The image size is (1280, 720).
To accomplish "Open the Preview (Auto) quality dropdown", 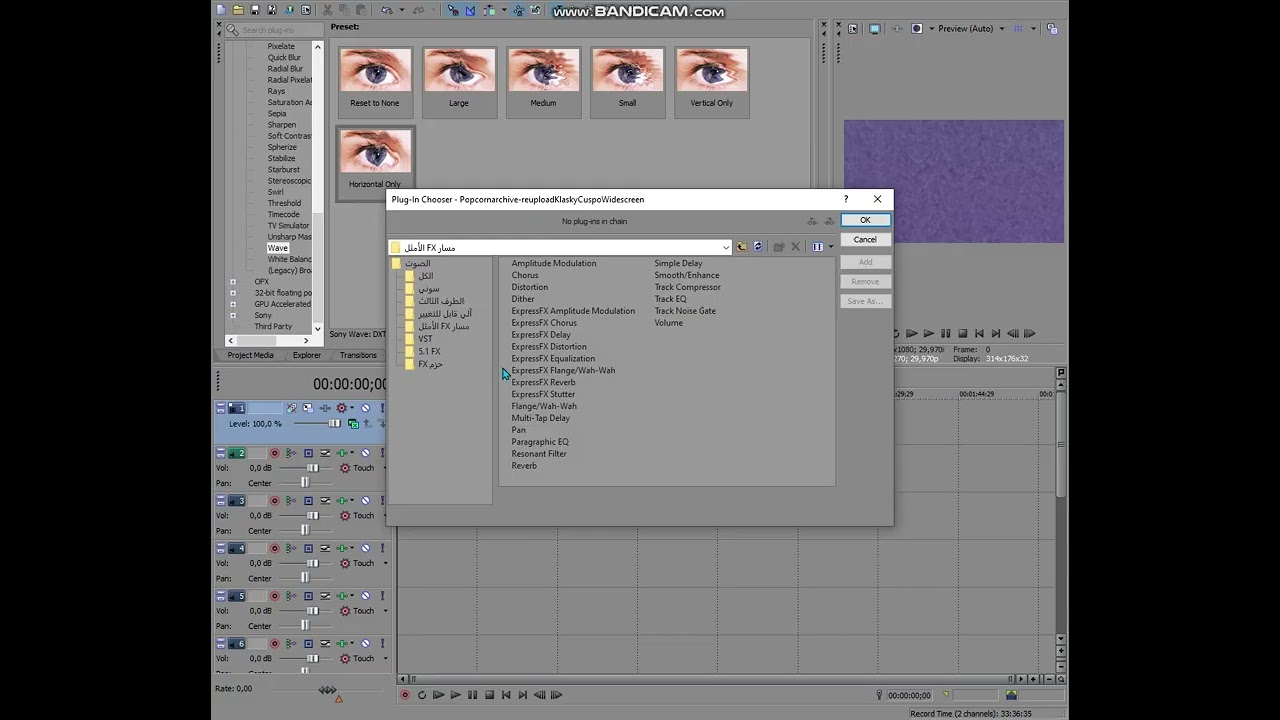I will click(1002, 29).
